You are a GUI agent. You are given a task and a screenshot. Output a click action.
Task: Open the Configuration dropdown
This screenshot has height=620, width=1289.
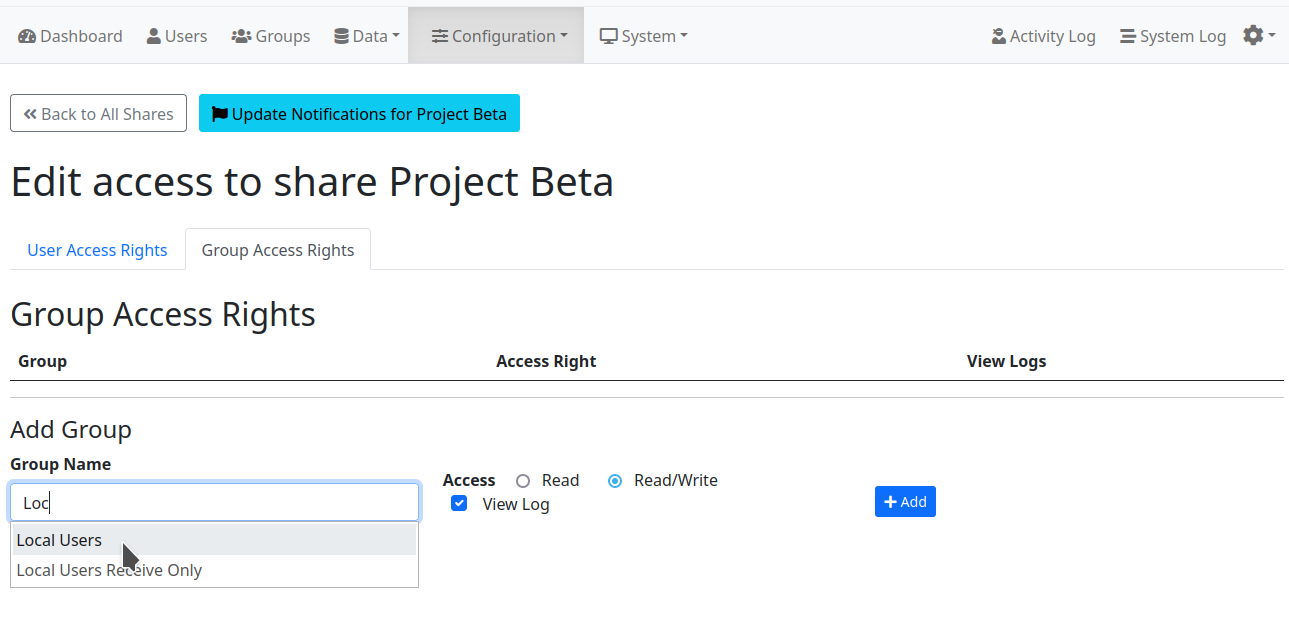pos(497,35)
